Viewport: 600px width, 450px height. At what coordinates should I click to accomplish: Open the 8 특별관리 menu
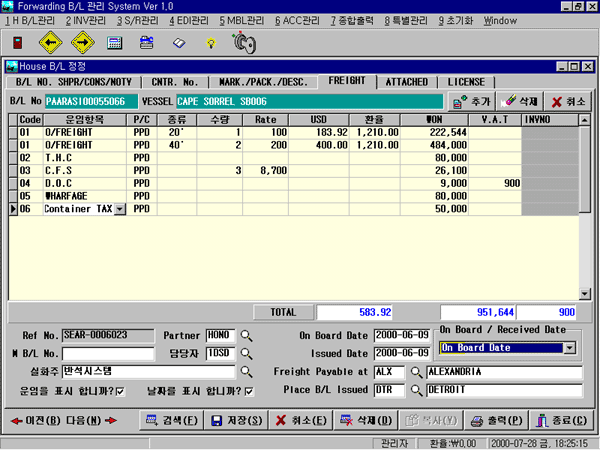[406, 21]
